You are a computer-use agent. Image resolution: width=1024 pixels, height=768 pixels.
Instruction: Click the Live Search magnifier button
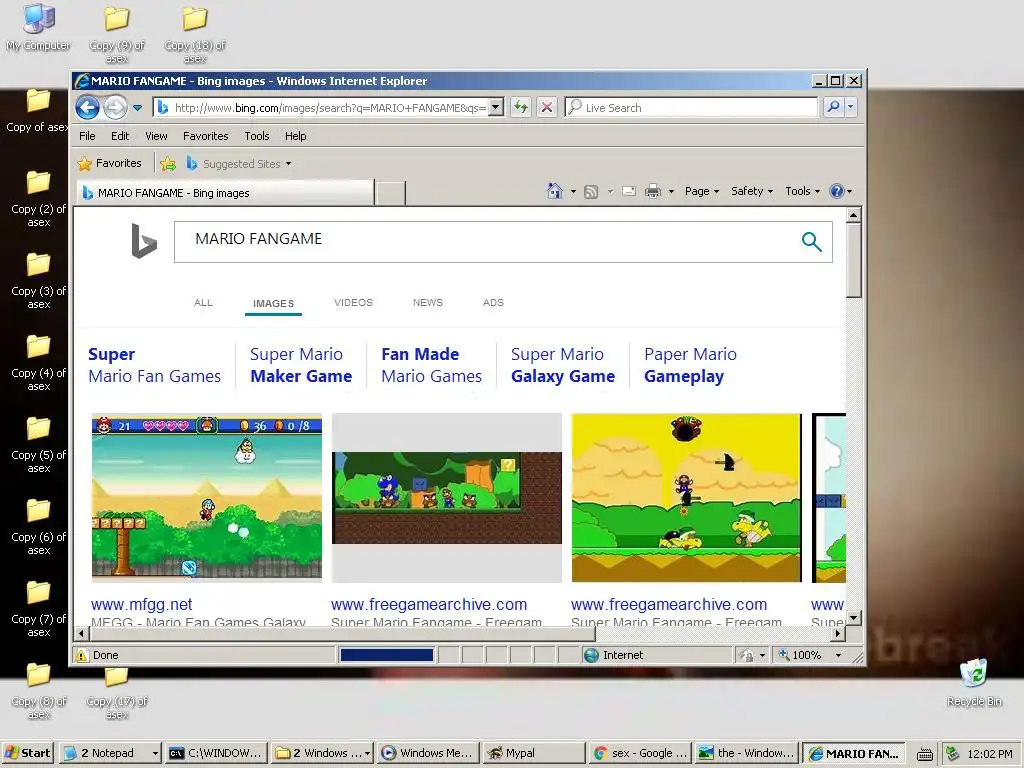[x=833, y=107]
